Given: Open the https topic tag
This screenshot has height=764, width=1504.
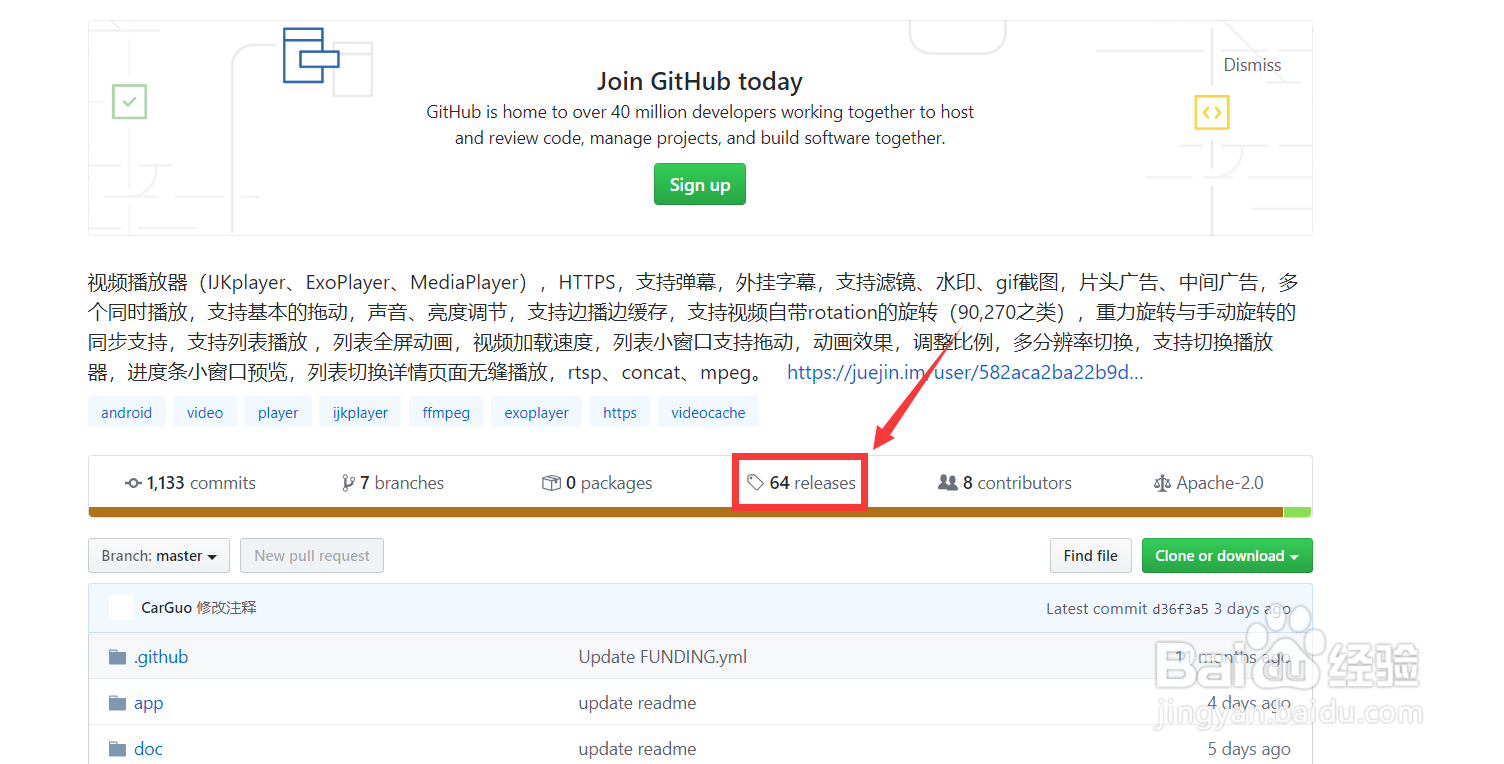Looking at the screenshot, I should pyautogui.click(x=620, y=412).
